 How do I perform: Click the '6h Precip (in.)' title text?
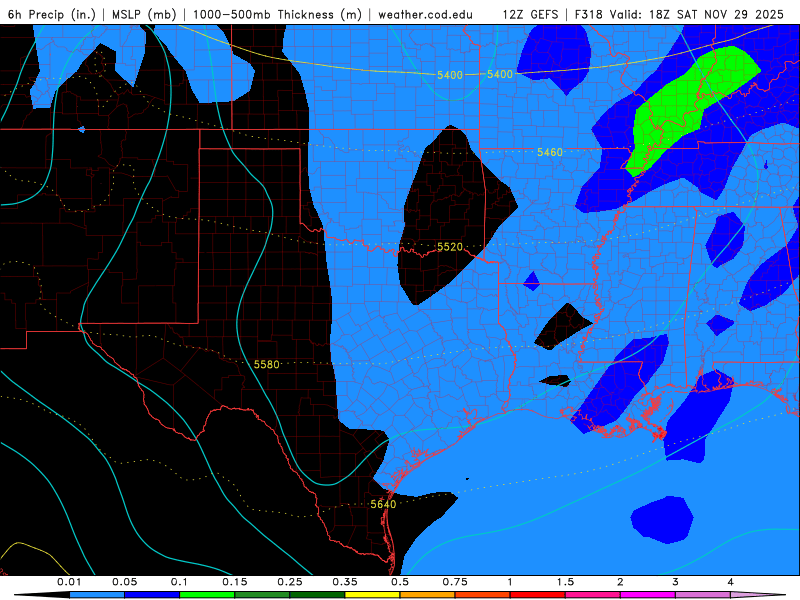[52, 14]
